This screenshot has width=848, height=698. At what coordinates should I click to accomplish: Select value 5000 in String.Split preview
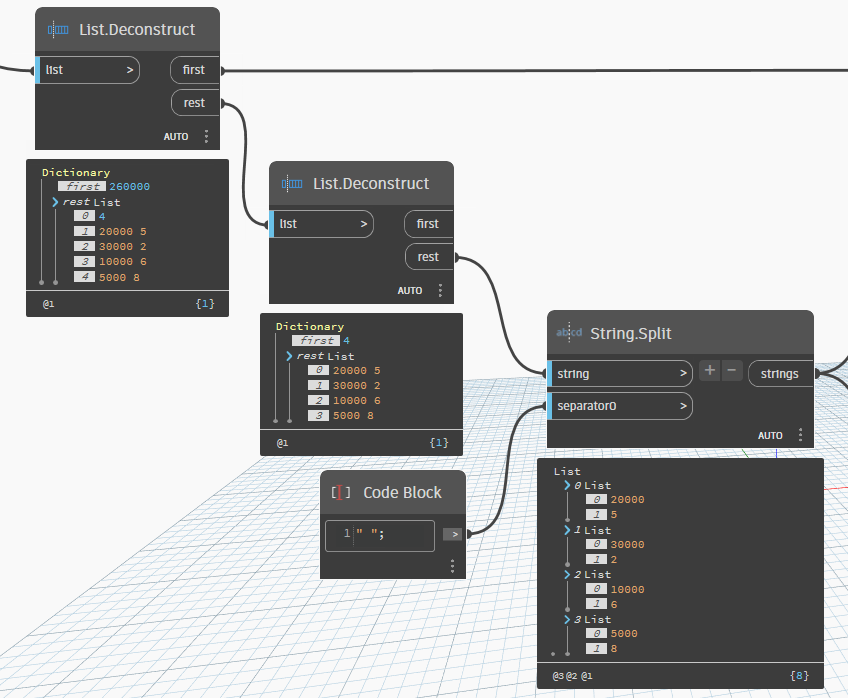tap(624, 634)
